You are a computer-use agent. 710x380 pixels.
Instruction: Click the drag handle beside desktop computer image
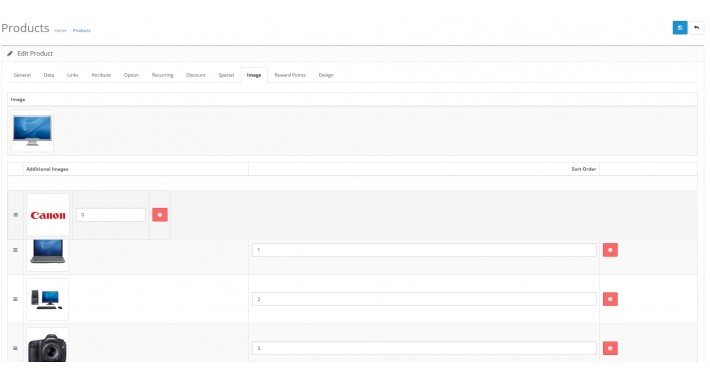(15, 299)
